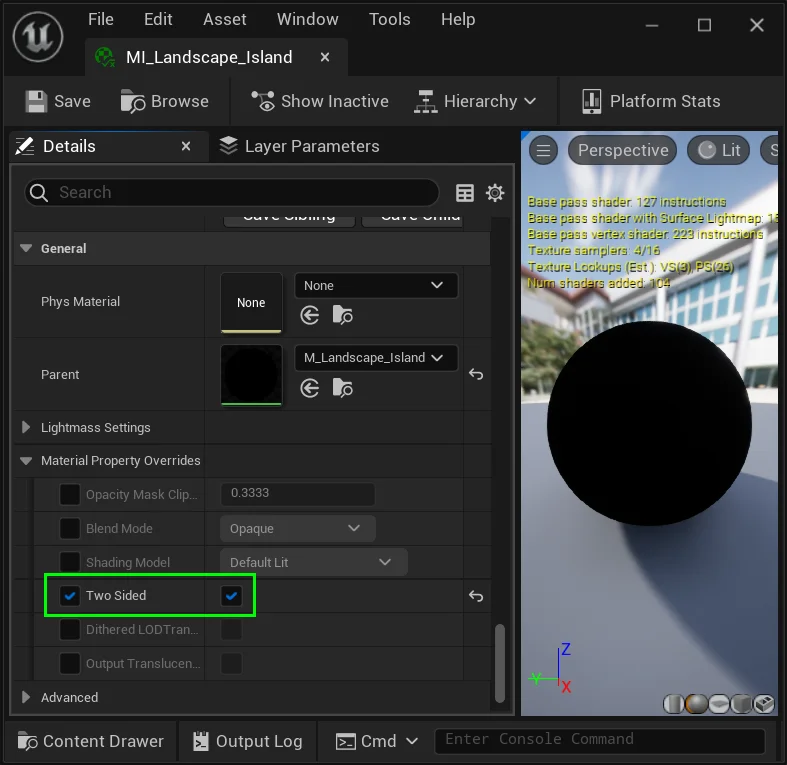Enable the Blend Mode override checkbox
The height and width of the screenshot is (765, 787).
70,529
